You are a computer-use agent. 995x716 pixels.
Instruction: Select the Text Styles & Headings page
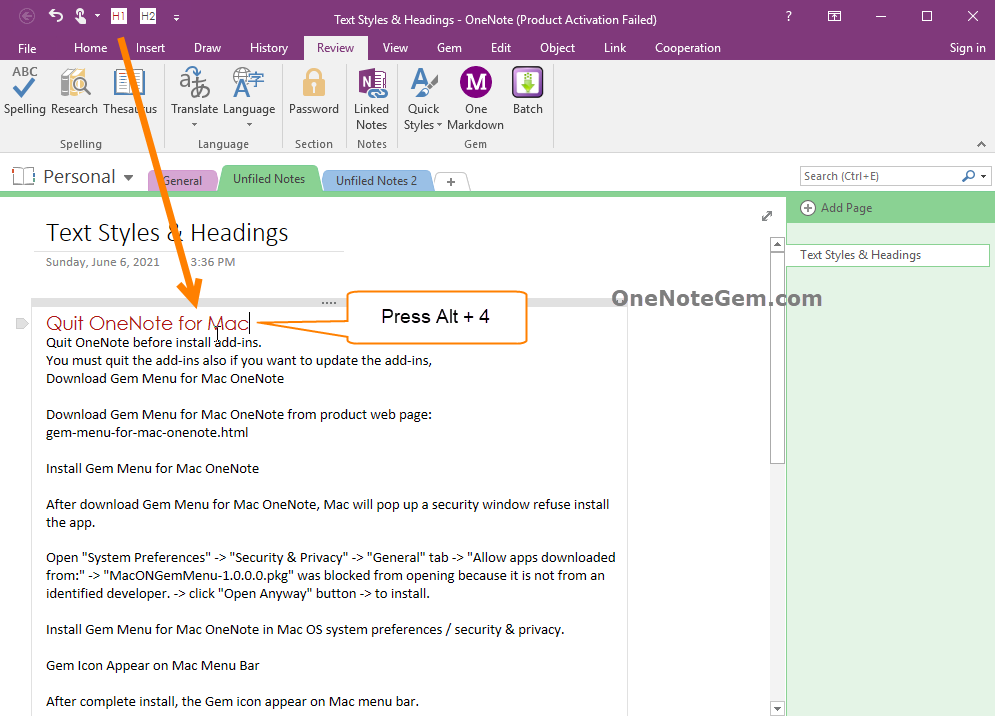888,255
